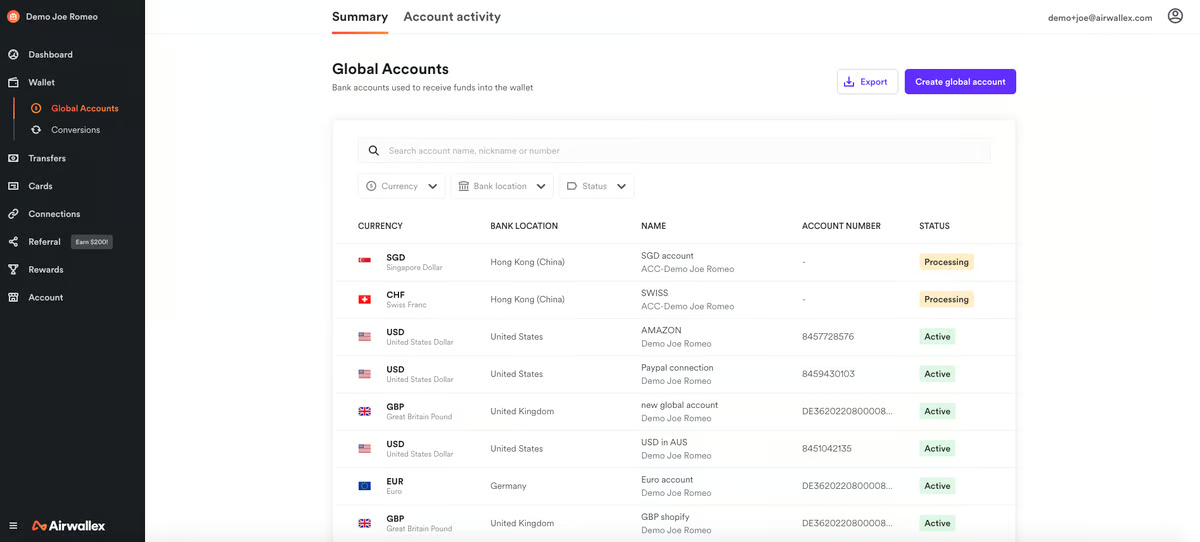Open Connections in the sidebar menu
This screenshot has height=542, width=1200.
point(54,214)
